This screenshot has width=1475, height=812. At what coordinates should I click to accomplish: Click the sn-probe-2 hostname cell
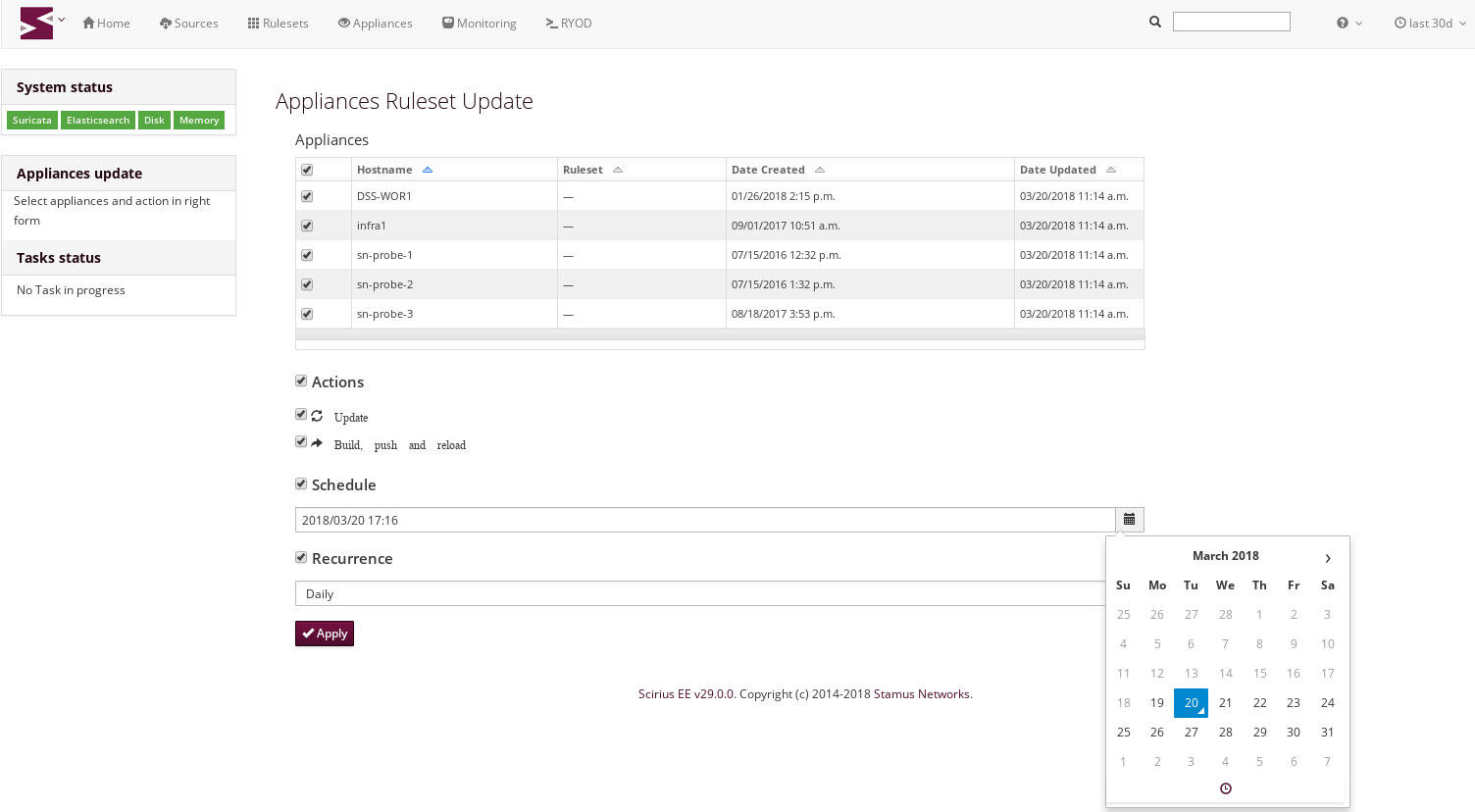(x=454, y=284)
